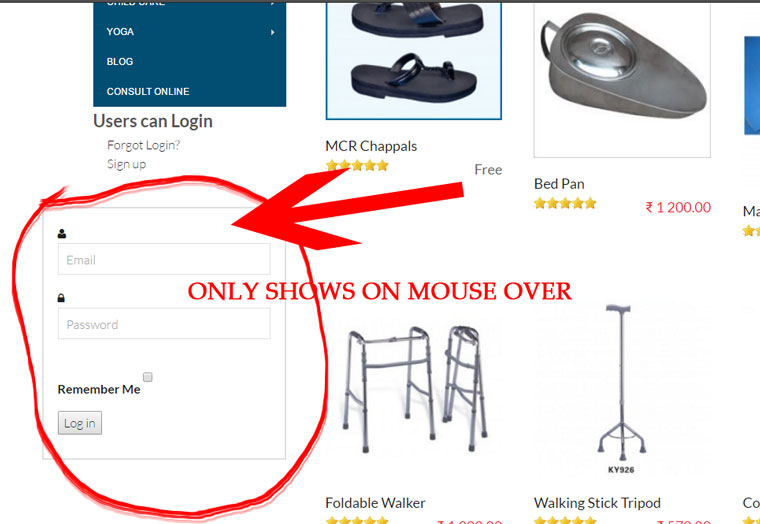Open the Foldable Walker product image
760x524 pixels.
[415, 389]
